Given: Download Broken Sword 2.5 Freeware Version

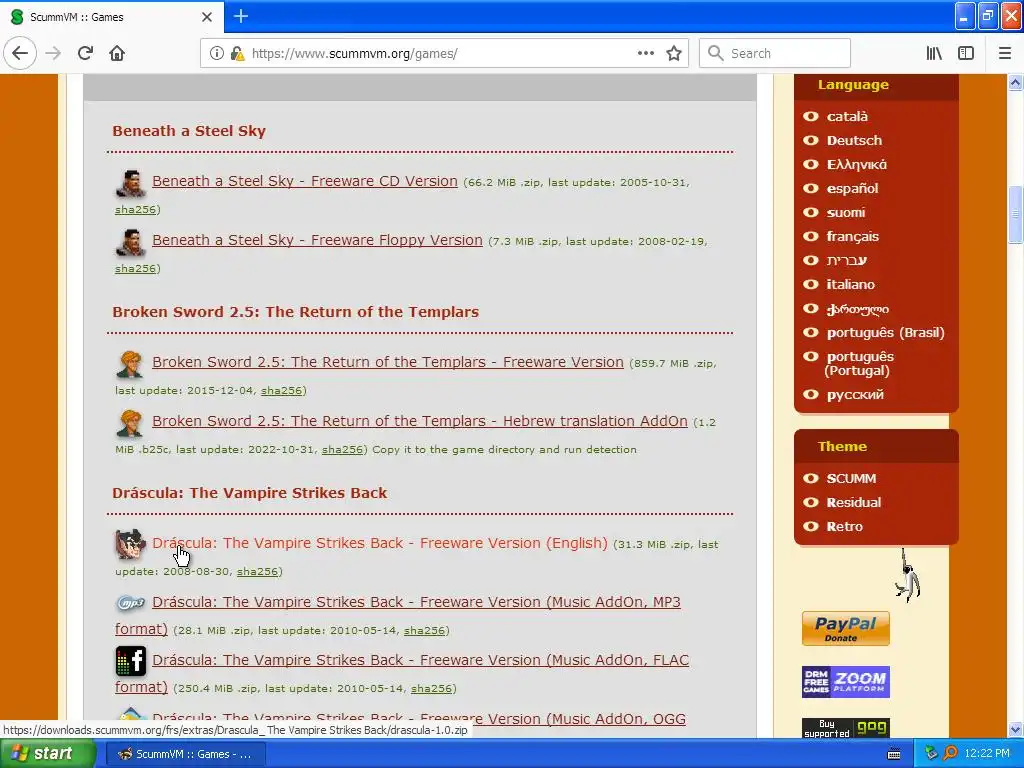Looking at the screenshot, I should point(387,362).
